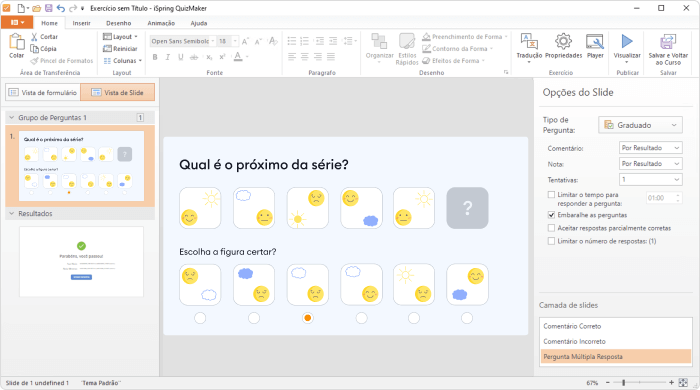Toggle bold formatting
Image resolution: width=700 pixels, height=390 pixels.
click(155, 57)
